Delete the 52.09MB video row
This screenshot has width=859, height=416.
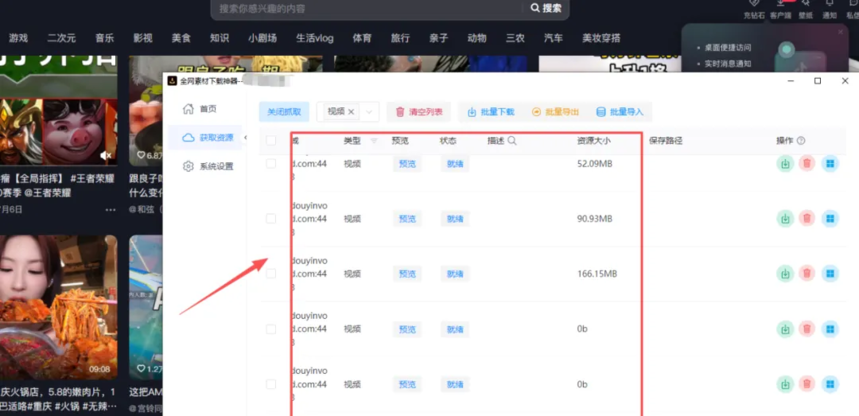(x=807, y=163)
